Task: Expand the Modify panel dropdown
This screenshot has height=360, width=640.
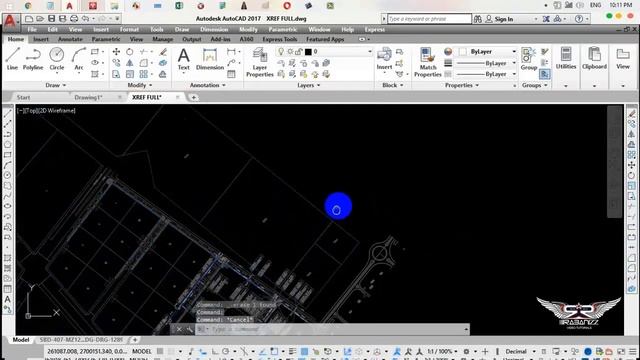Action: coord(140,85)
